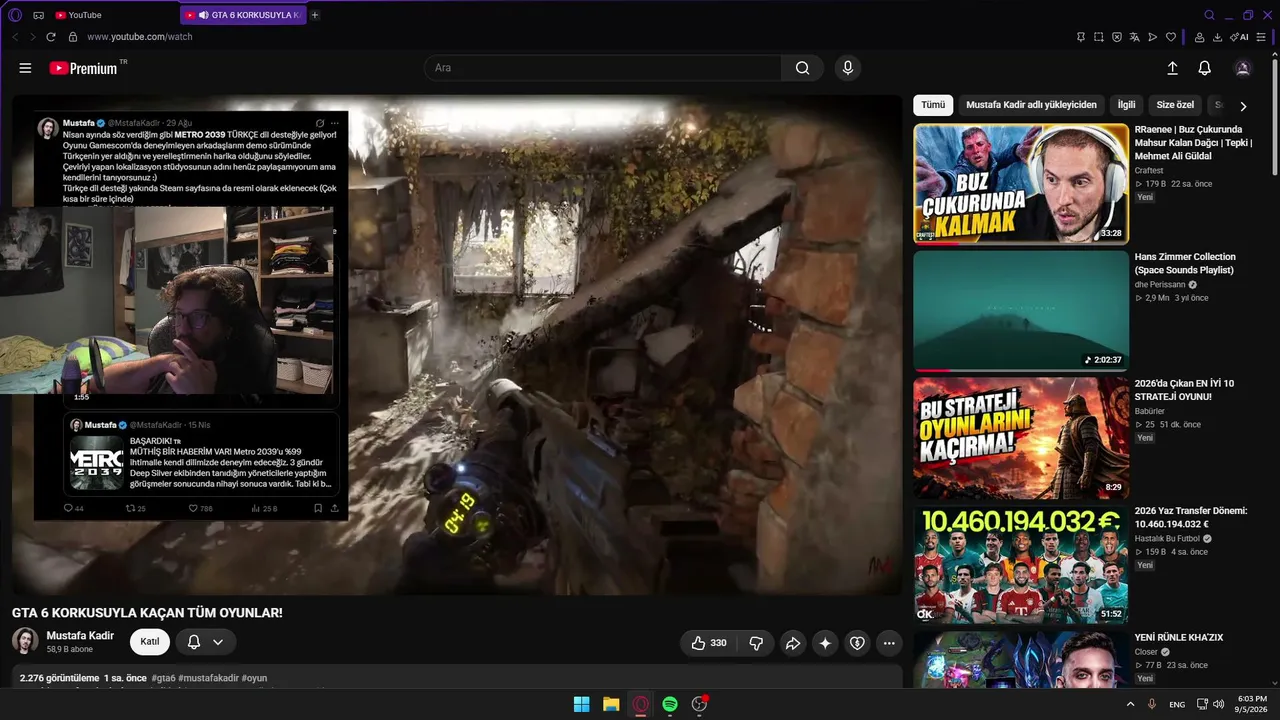Like the video with 330 thumbs up
The height and width of the screenshot is (720, 1280).
click(709, 643)
